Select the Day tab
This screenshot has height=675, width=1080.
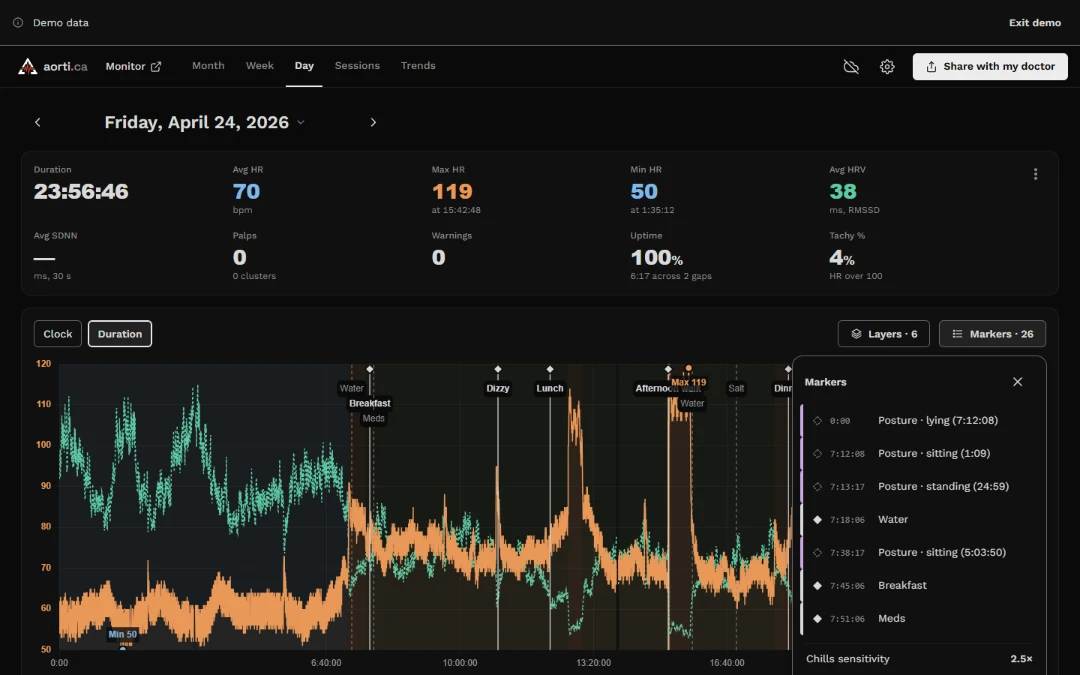click(x=304, y=65)
